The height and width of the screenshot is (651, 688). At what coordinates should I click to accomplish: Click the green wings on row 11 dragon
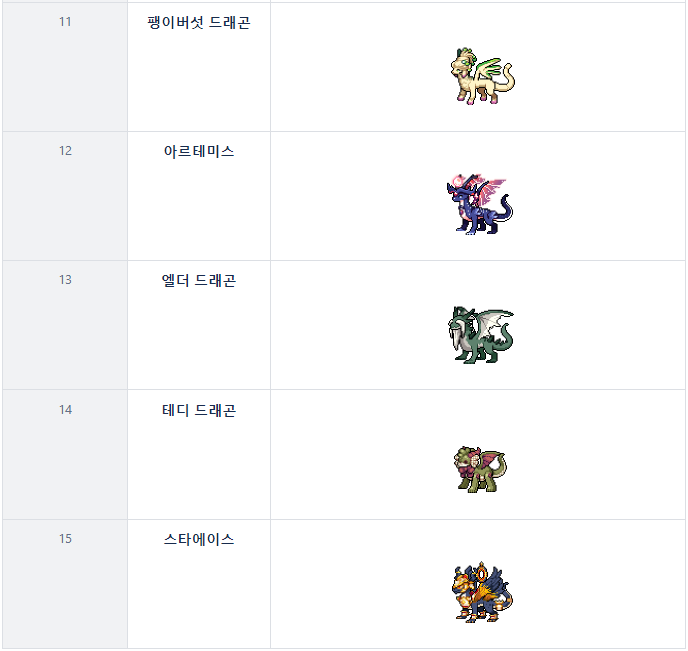492,68
